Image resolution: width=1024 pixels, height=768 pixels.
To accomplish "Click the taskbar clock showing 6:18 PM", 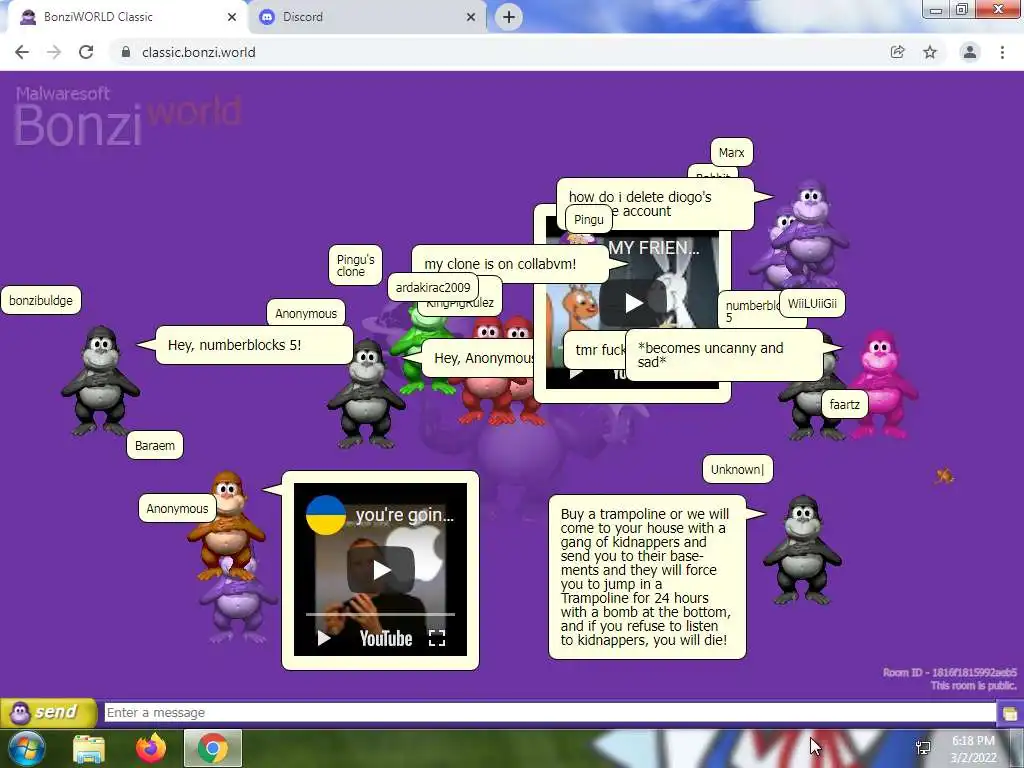I will coord(974,749).
